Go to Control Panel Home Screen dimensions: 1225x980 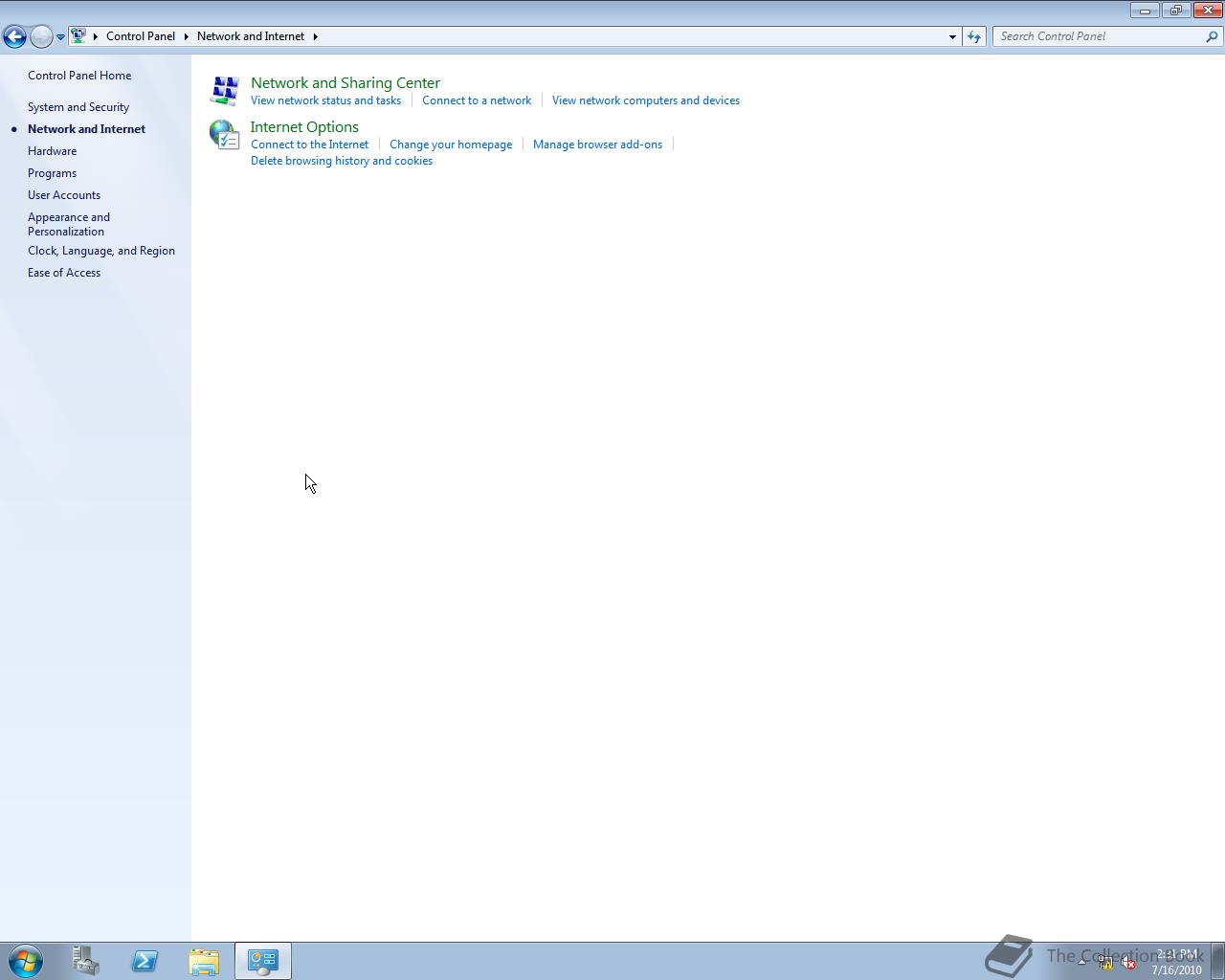tap(79, 75)
